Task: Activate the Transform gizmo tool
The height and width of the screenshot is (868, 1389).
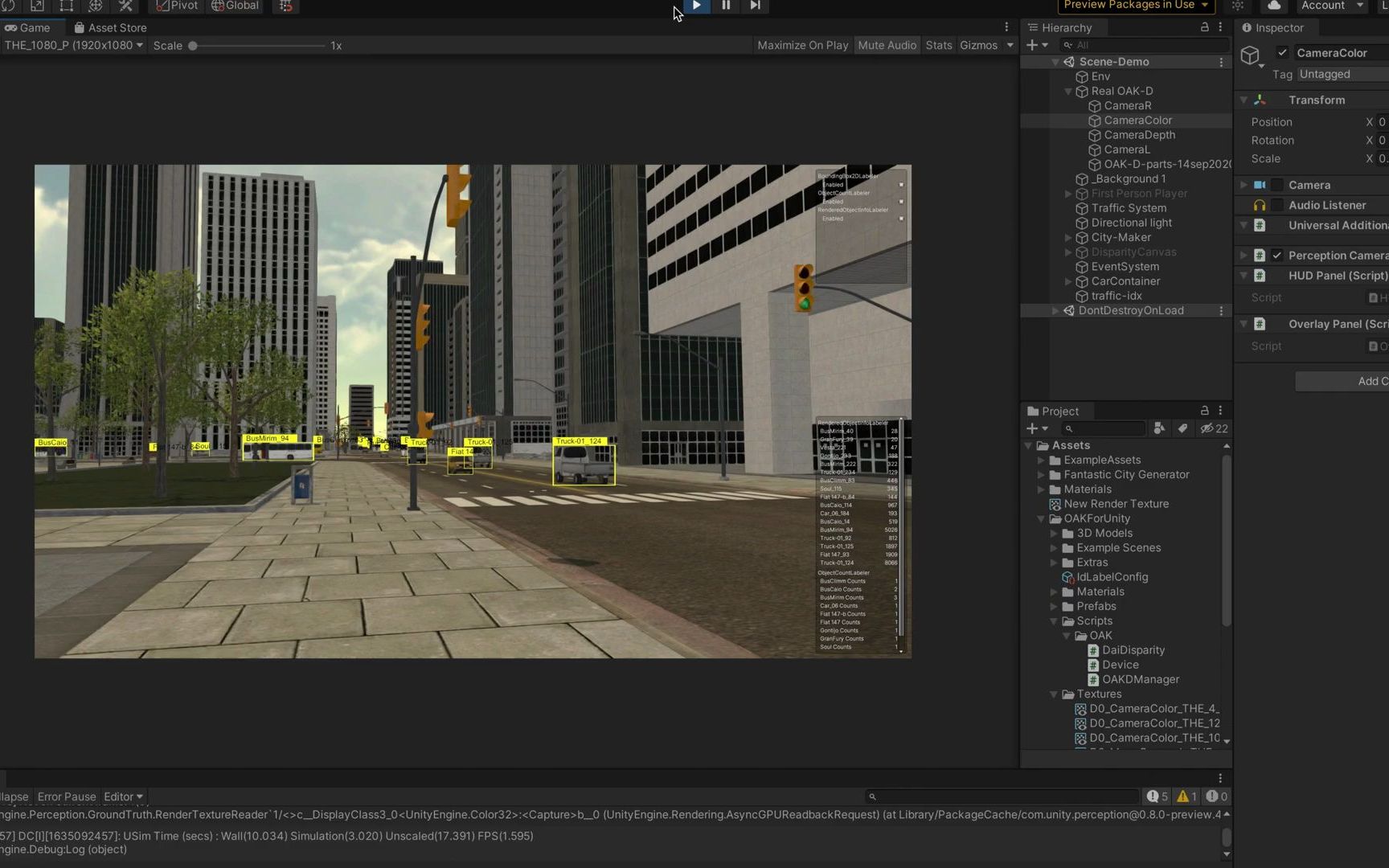Action: (96, 6)
